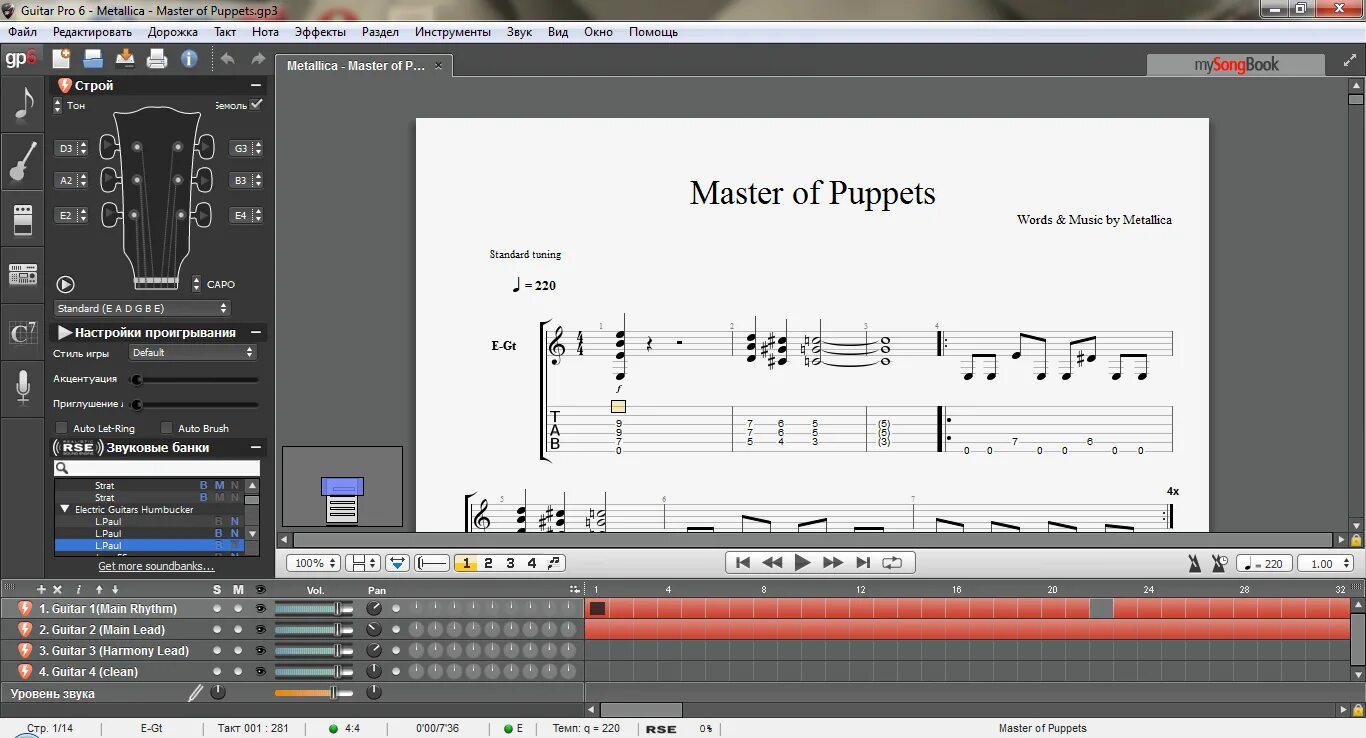Hide Guitar 3 (Harmony Lead) eye toggle
This screenshot has height=738, width=1366.
coord(261,650)
